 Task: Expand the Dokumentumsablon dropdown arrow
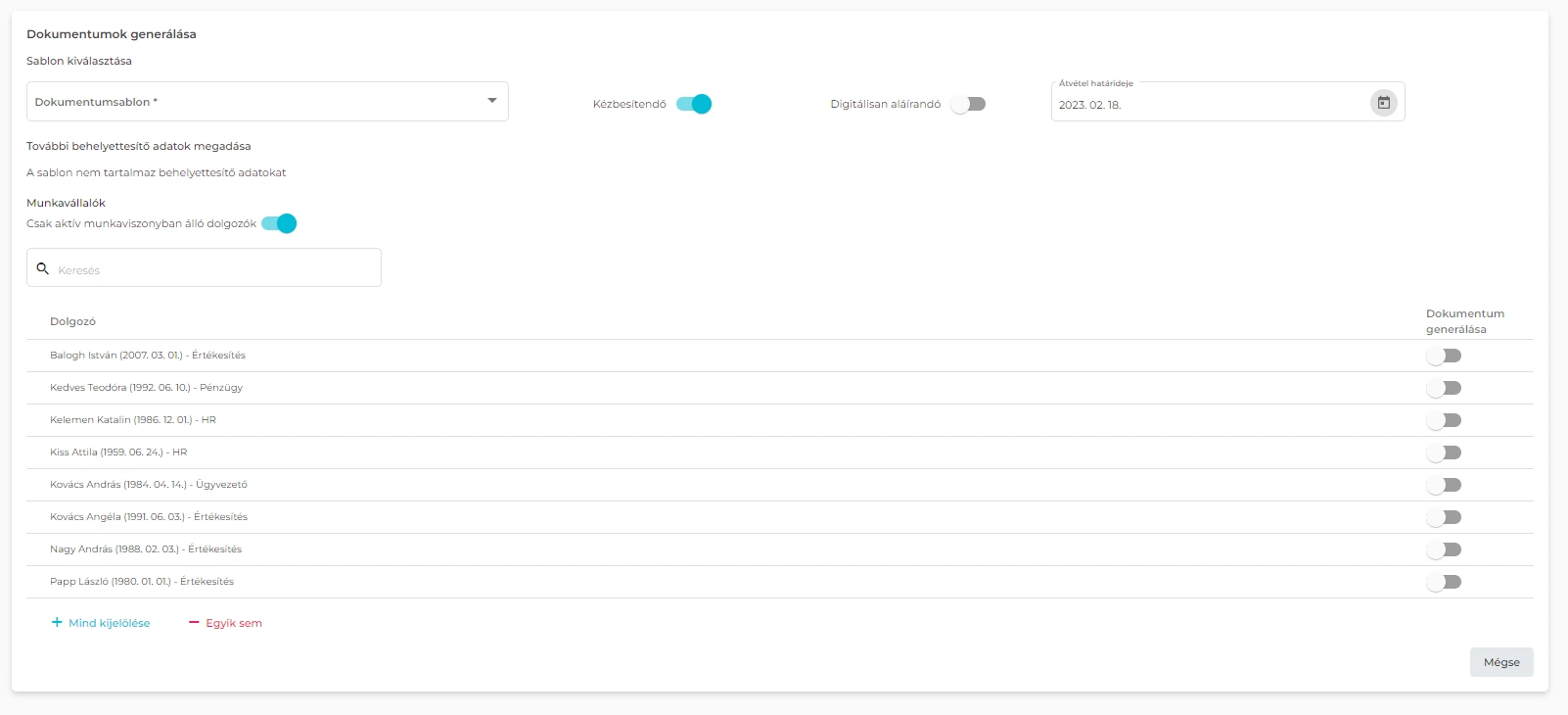pyautogui.click(x=491, y=101)
